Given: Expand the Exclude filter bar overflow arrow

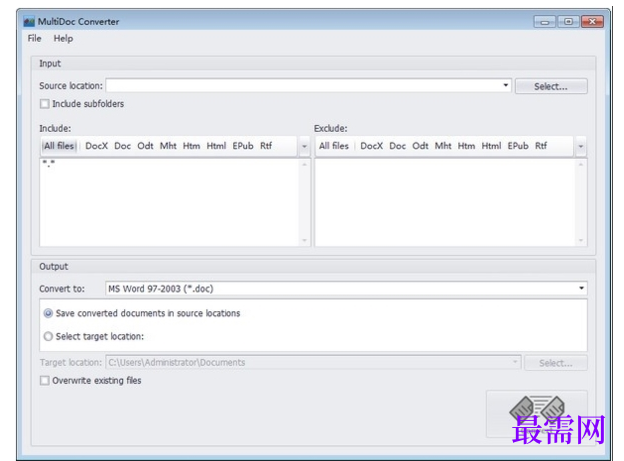Looking at the screenshot, I should [x=581, y=147].
